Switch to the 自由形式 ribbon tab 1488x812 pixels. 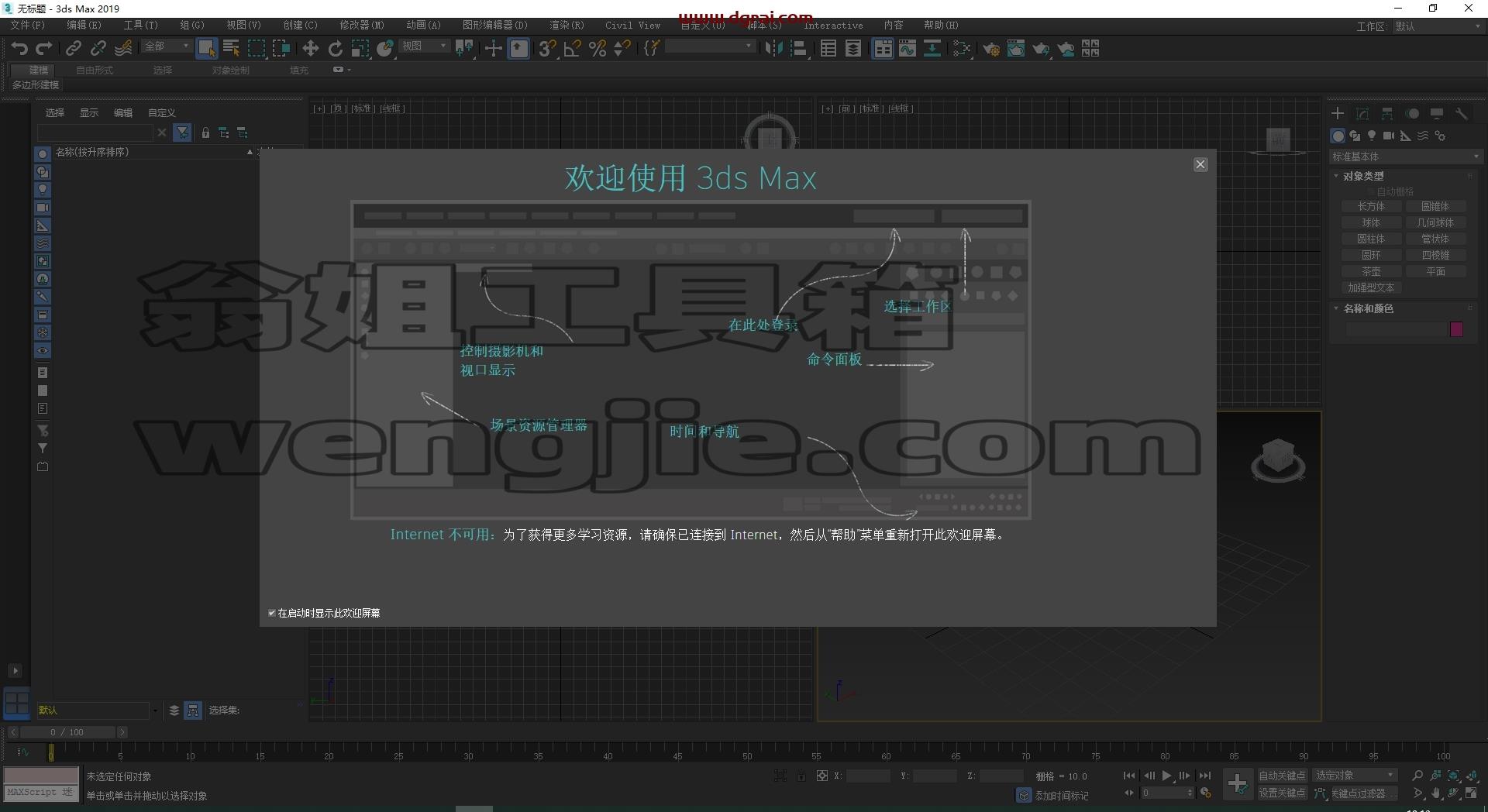(95, 71)
